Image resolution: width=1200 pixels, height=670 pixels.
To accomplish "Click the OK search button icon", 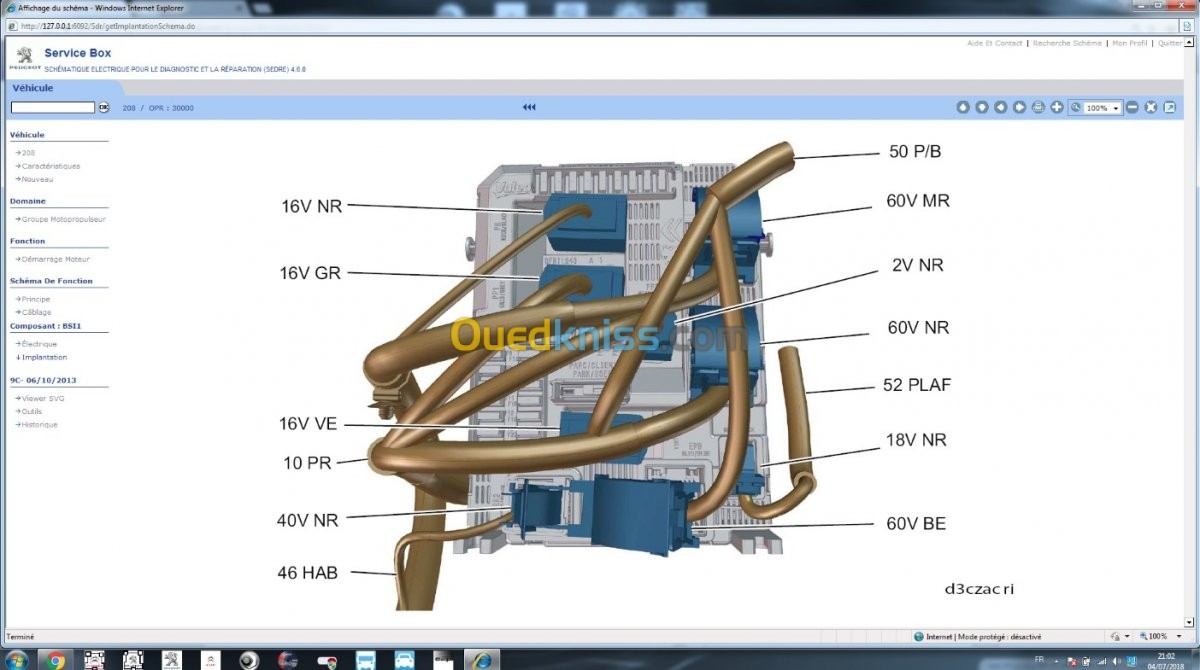I will point(103,107).
